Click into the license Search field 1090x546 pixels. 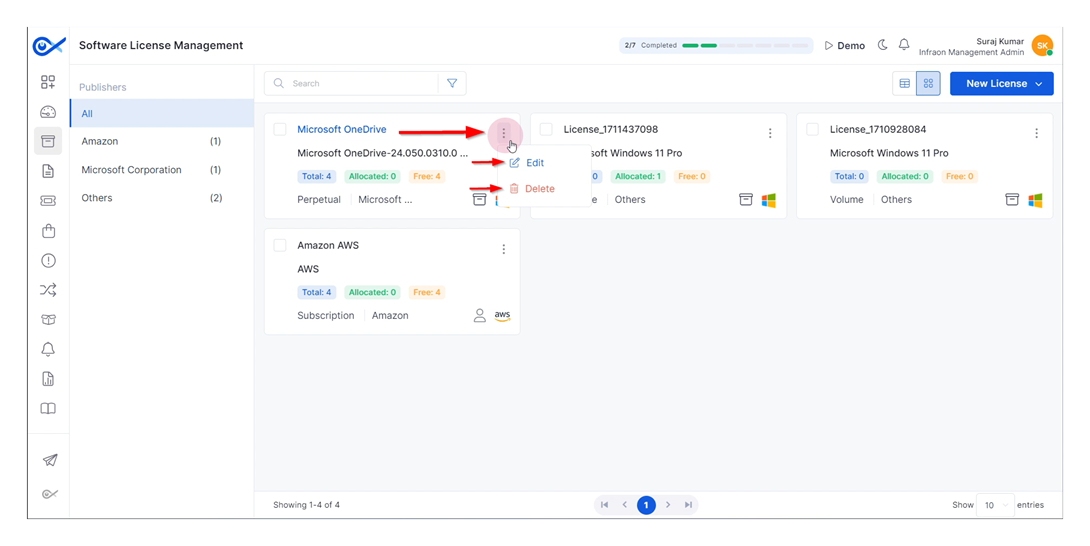point(360,84)
